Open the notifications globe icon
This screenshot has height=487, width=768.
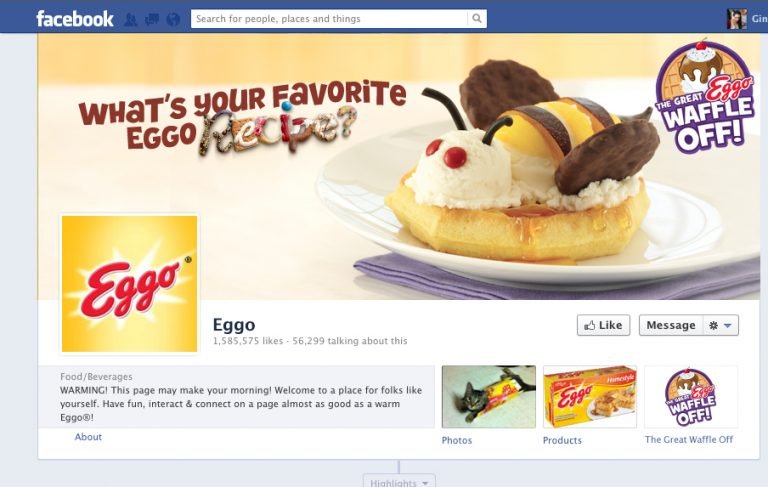[173, 20]
